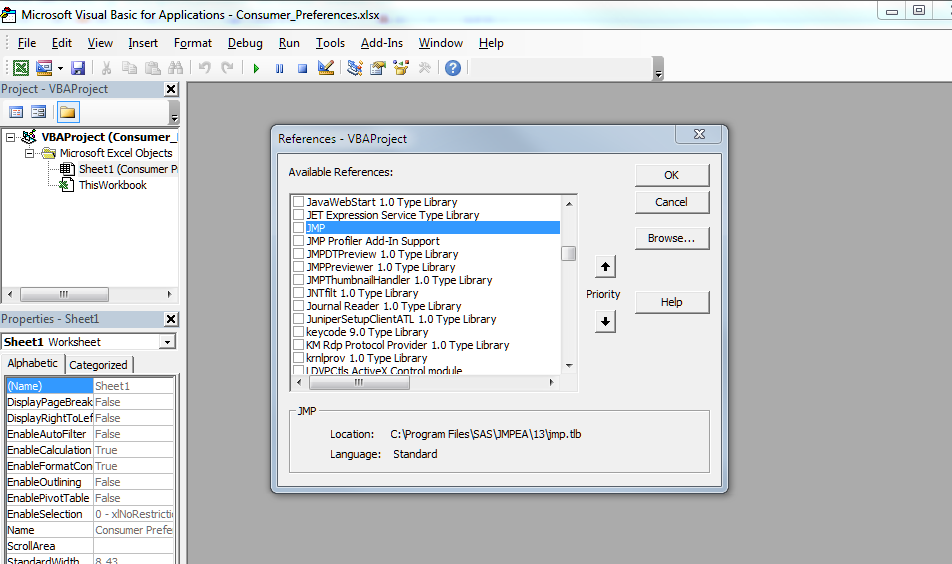This screenshot has height=564, width=952.
Task: Collapse the Microsoft Excel Objects folder
Action: pos(29,153)
